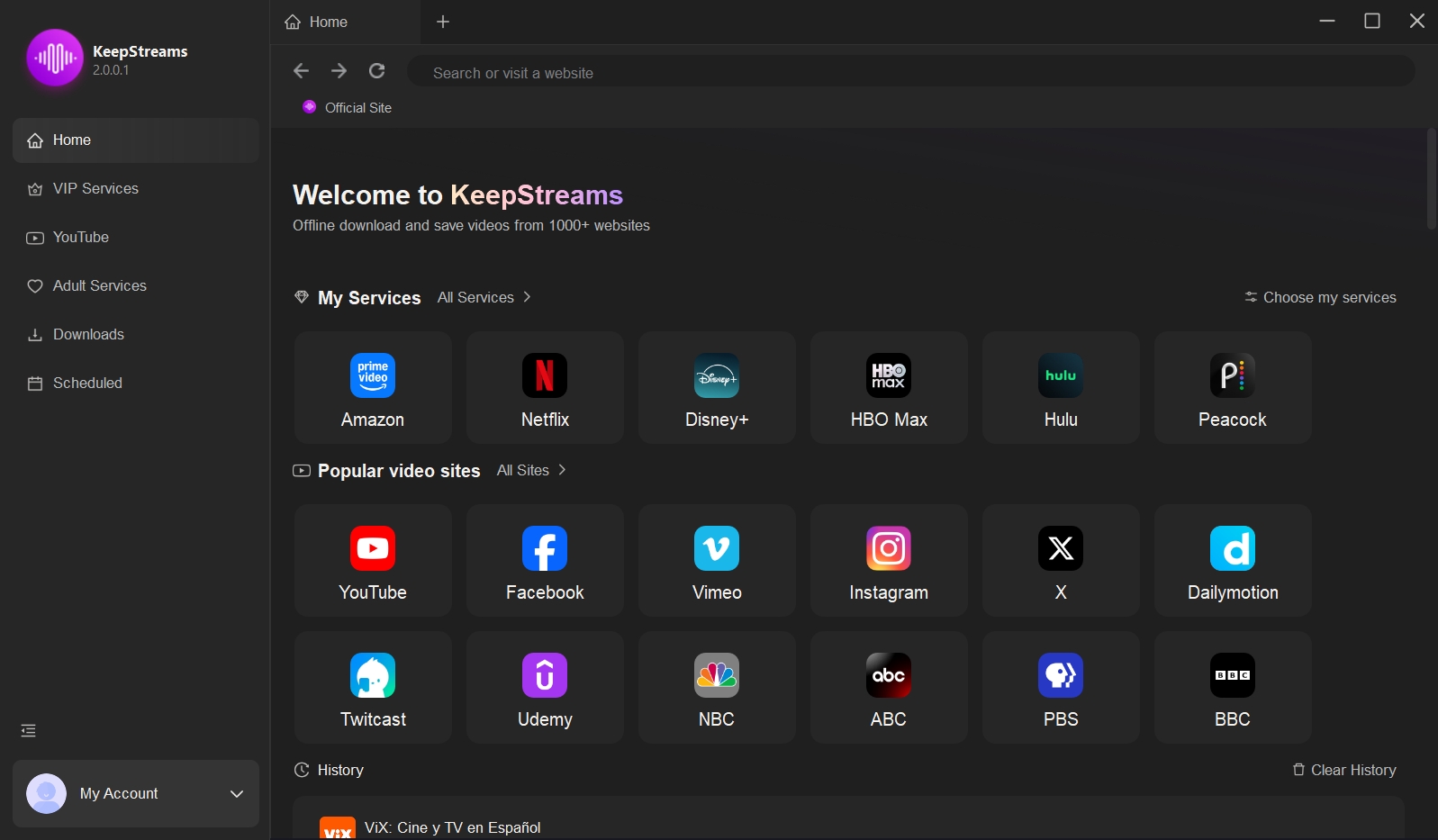Expand All Sites list
Image resolution: width=1438 pixels, height=840 pixels.
tap(531, 470)
